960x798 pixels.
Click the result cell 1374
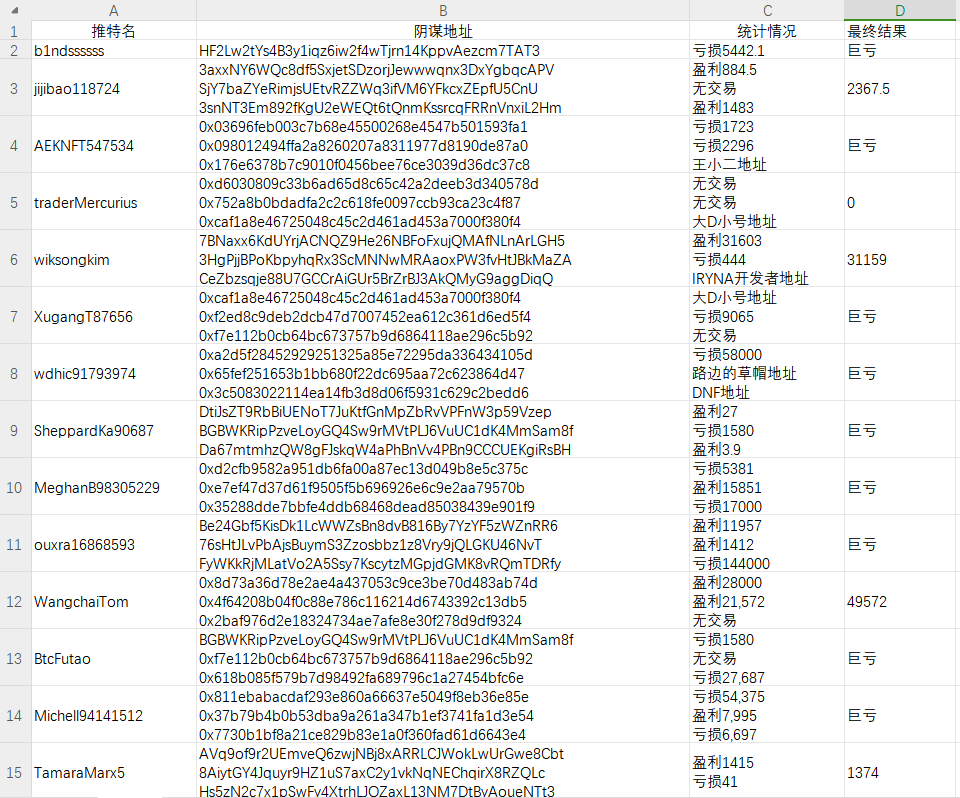pyautogui.click(x=899, y=772)
